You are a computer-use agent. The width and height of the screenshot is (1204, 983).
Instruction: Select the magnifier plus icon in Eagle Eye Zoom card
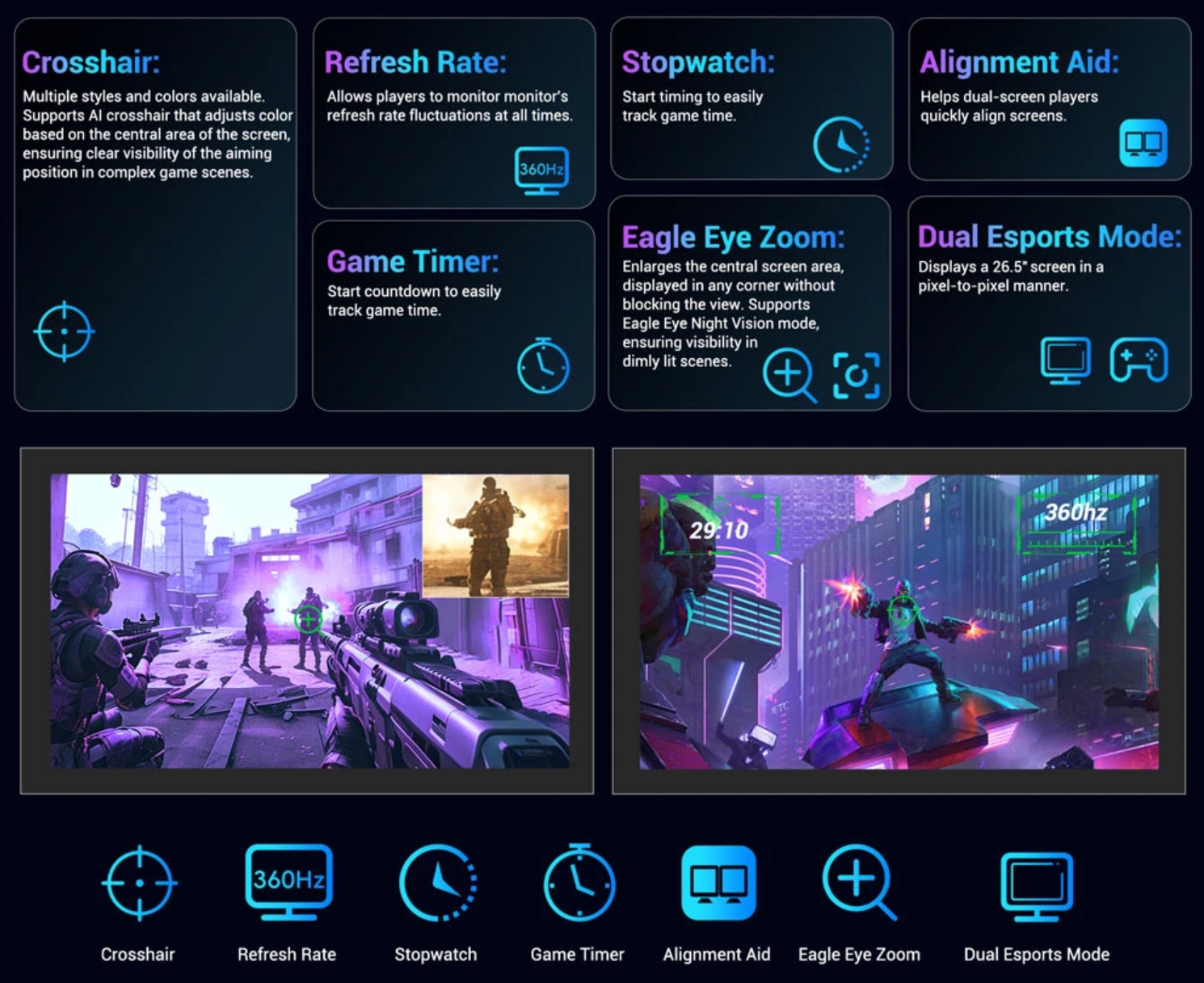(789, 374)
